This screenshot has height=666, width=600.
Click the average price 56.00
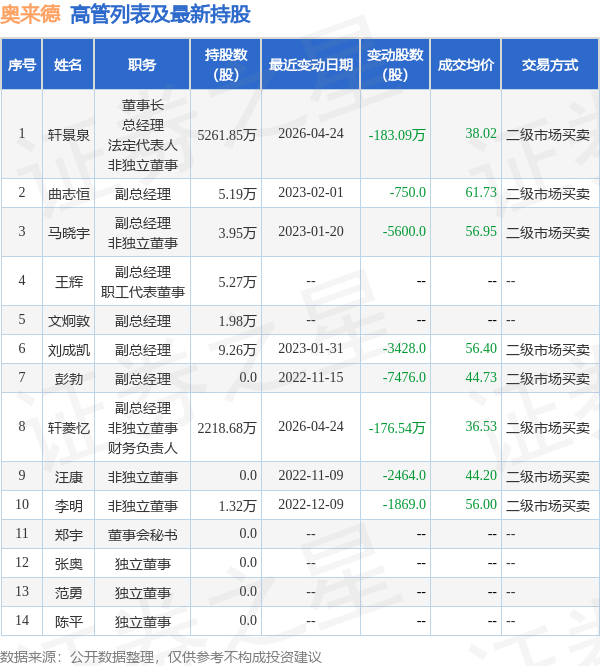click(481, 504)
